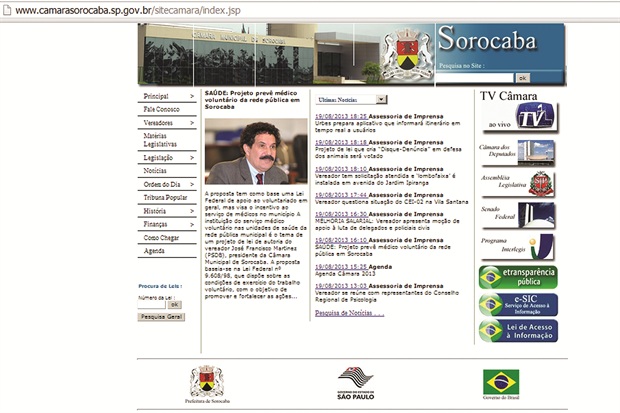The image size is (620, 413).
Task: Click the featured article photo of the councilman
Action: tap(256, 151)
